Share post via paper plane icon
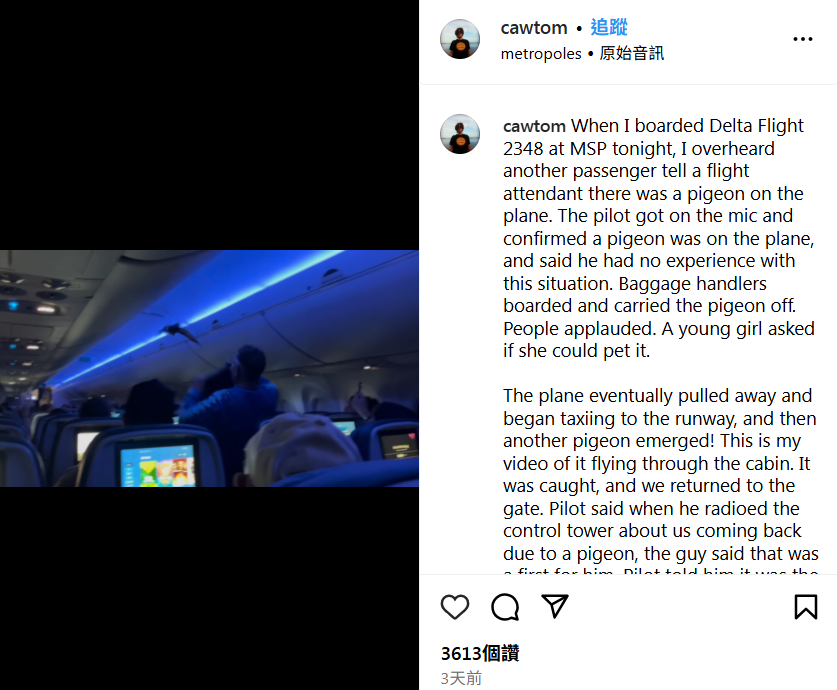The height and width of the screenshot is (690, 837). pyautogui.click(x=555, y=606)
